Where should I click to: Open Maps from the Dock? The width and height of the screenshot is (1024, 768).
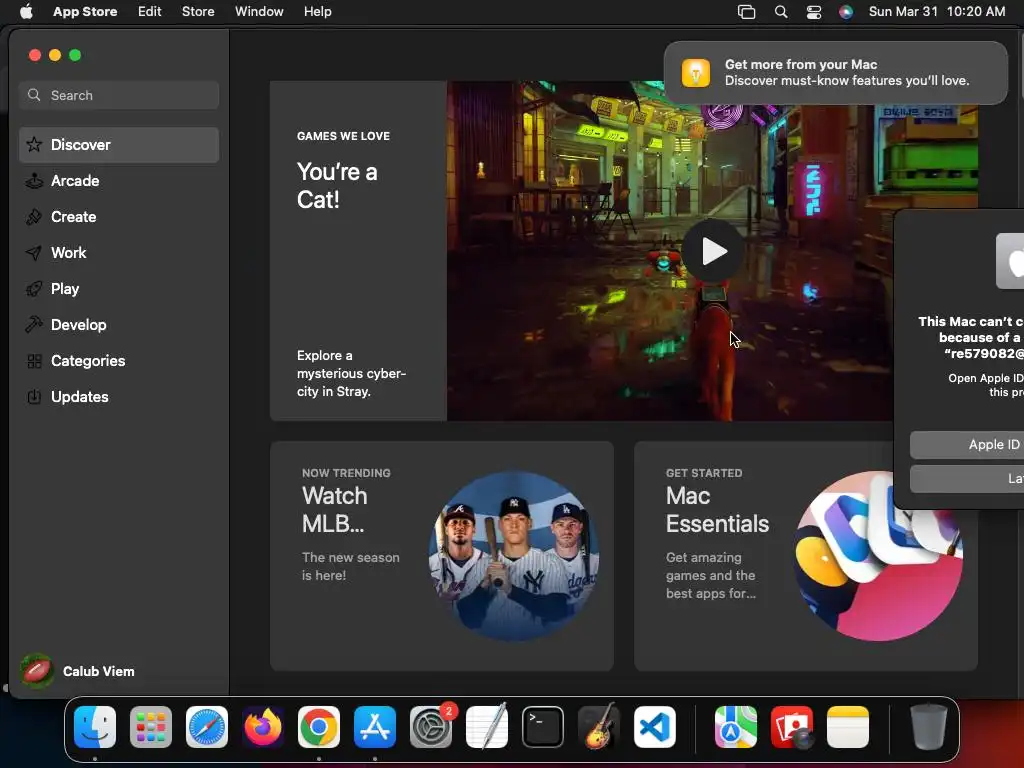pos(736,727)
